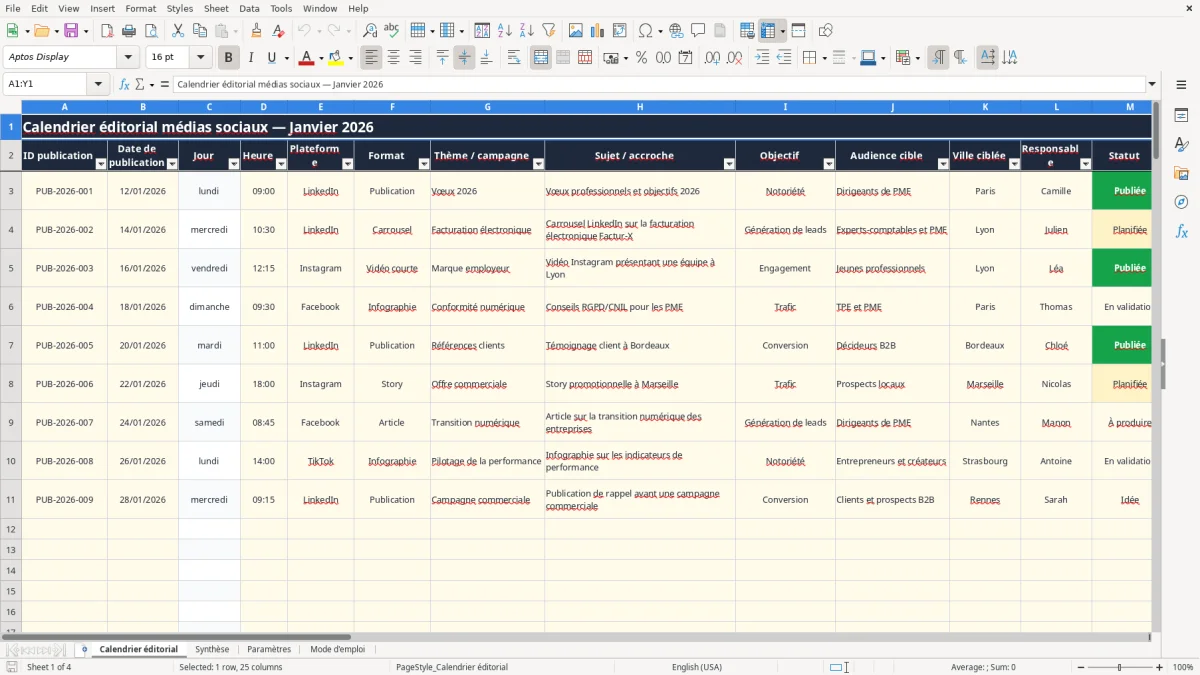This screenshot has height=675, width=1200.
Task: Toggle Italic formatting
Action: point(251,58)
